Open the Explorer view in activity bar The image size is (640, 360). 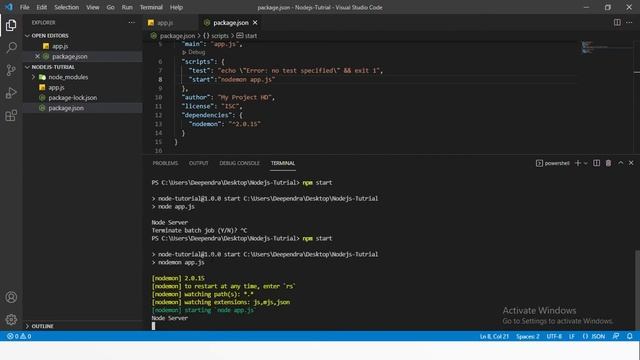coord(11,25)
